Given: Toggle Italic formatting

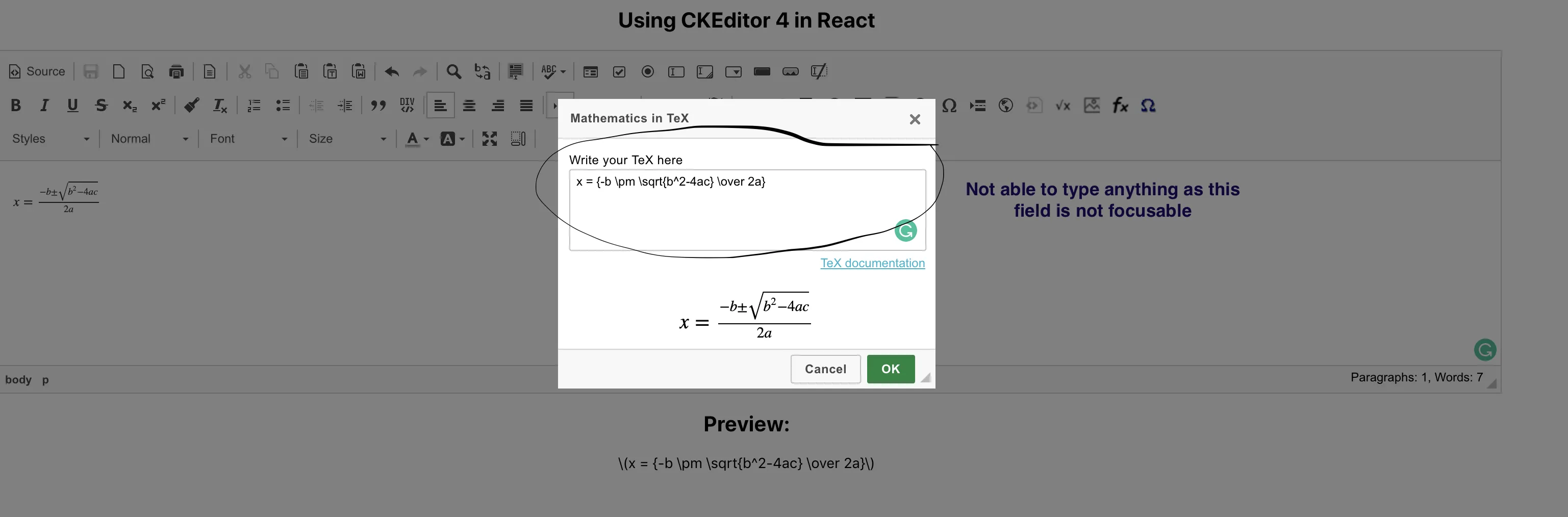Looking at the screenshot, I should pos(44,105).
